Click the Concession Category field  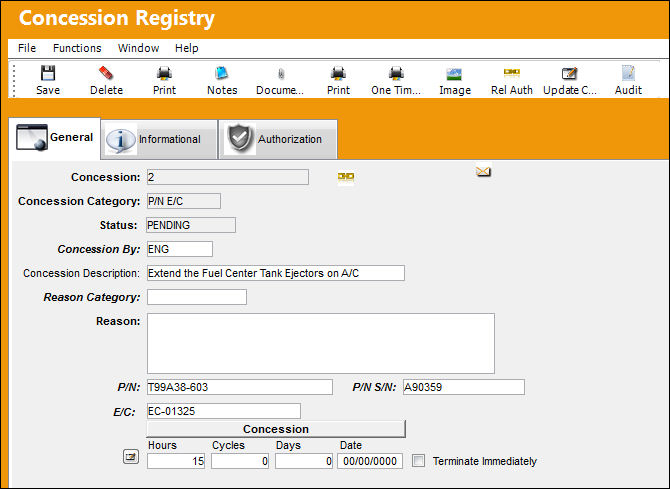(184, 201)
